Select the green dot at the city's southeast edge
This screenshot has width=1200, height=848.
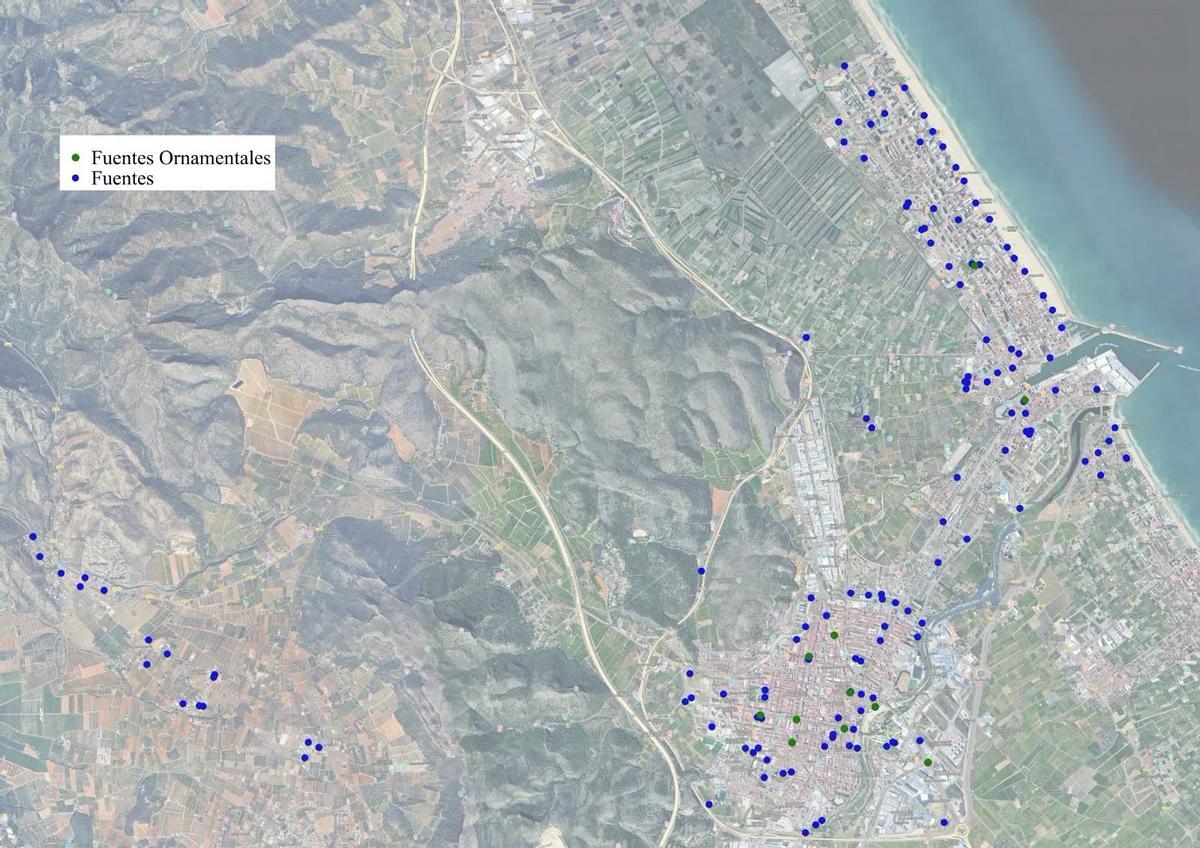point(928,763)
